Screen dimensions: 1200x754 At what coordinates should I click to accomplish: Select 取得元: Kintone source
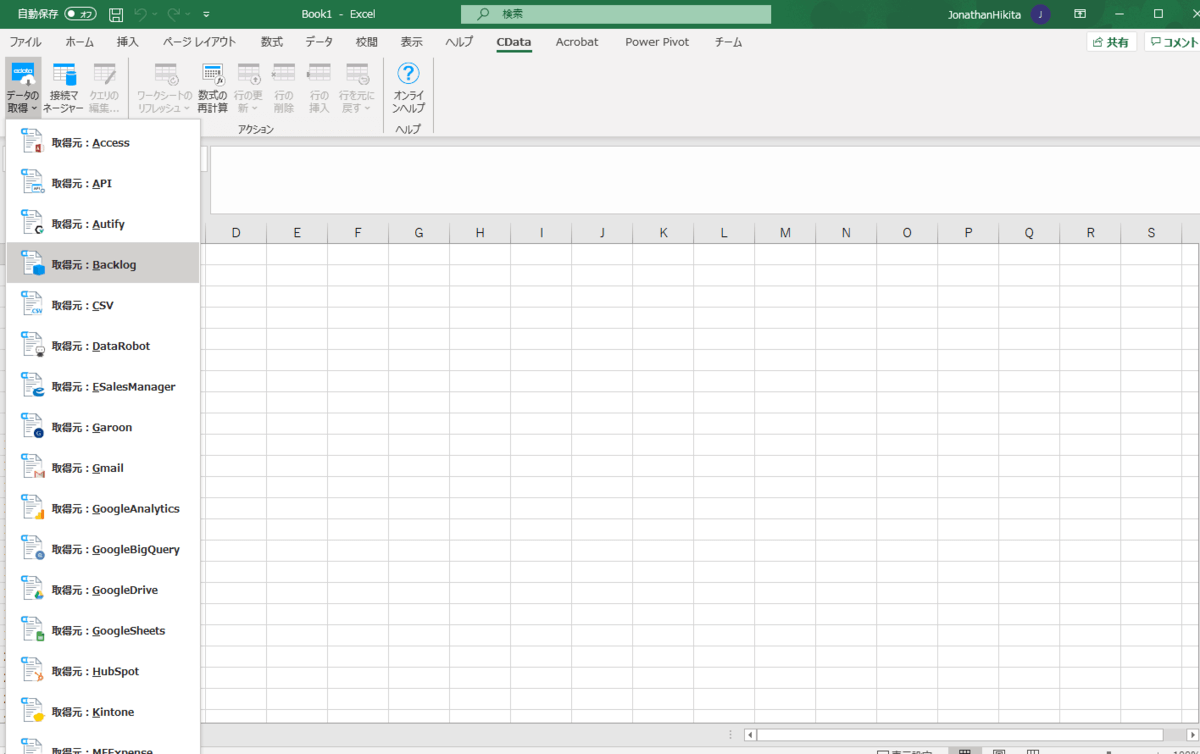tap(103, 712)
